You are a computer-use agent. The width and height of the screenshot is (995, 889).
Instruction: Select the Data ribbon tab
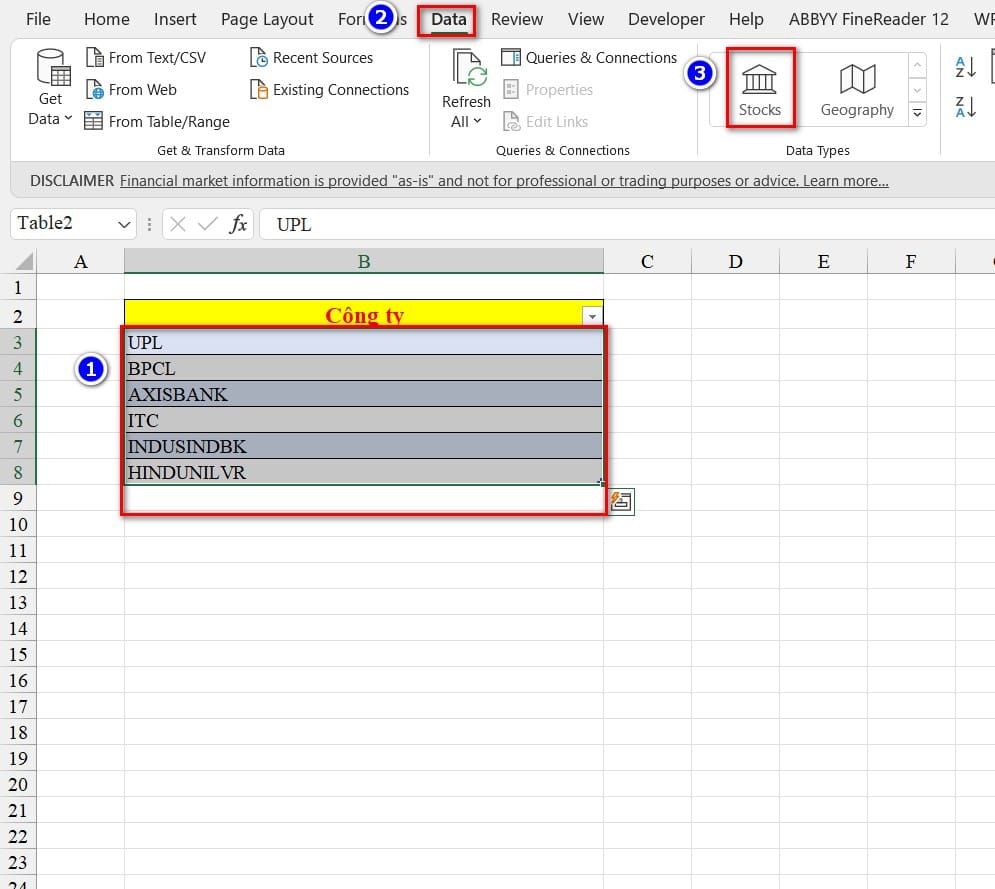(449, 19)
